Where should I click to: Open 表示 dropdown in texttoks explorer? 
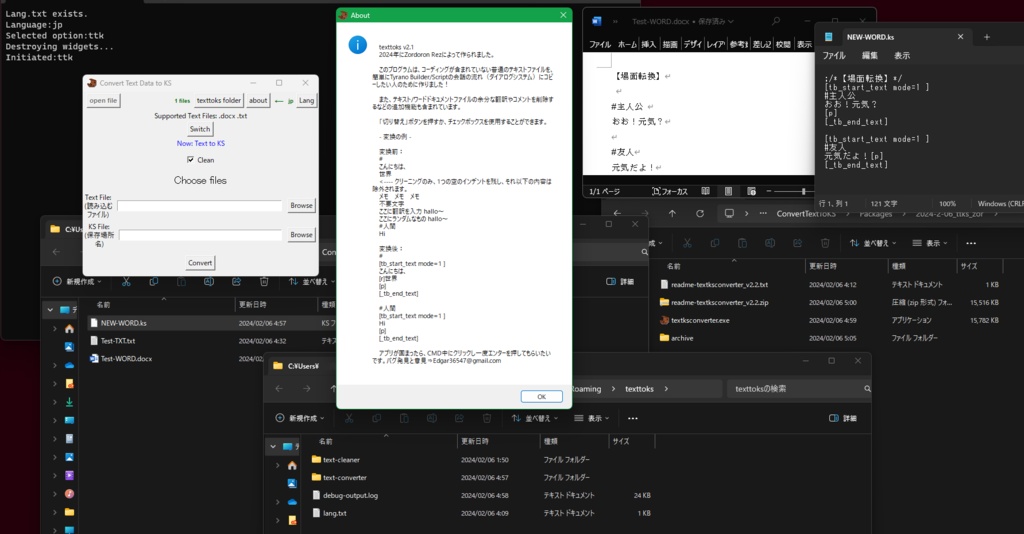592,418
